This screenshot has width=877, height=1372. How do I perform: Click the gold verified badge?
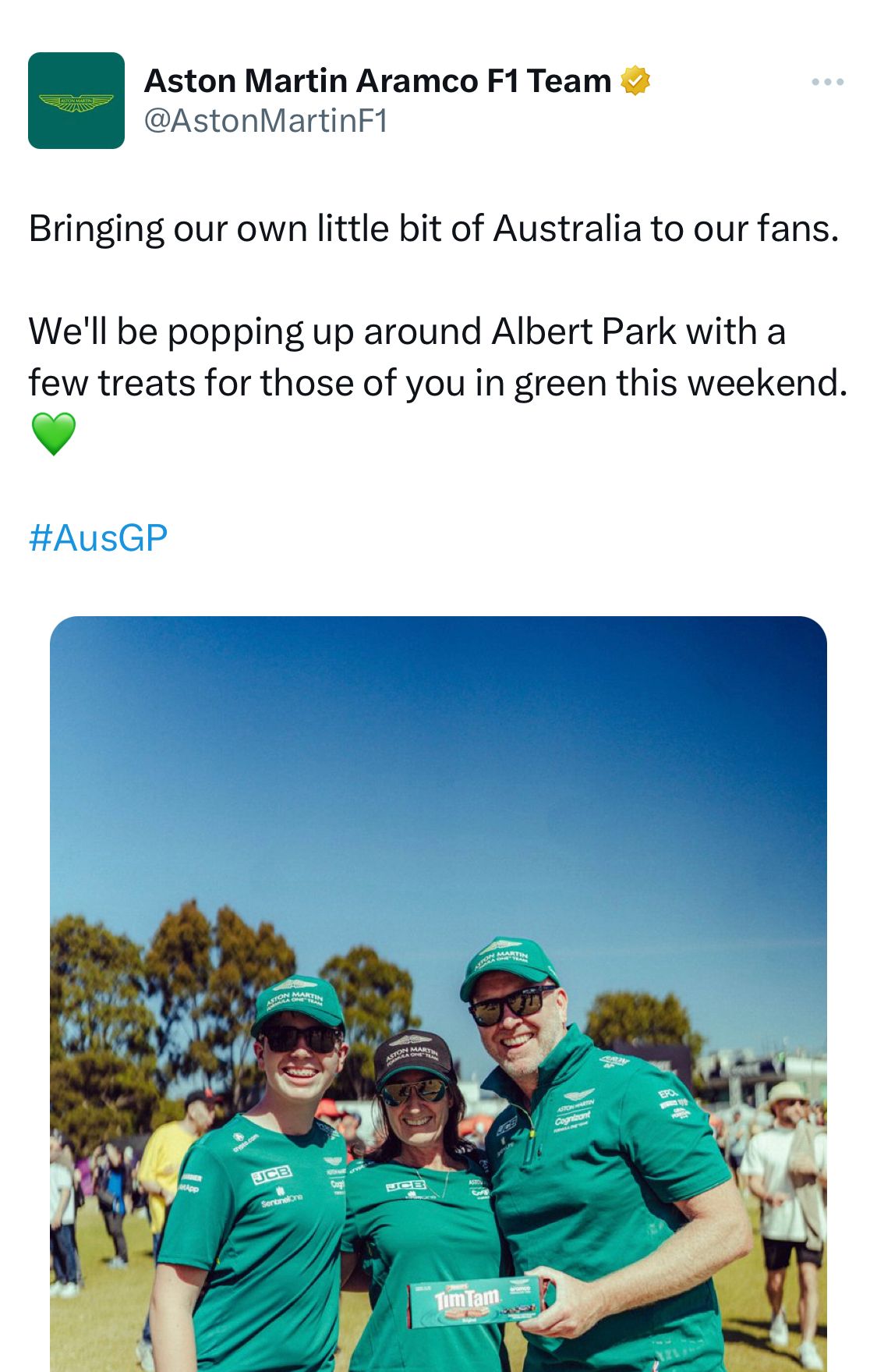pos(635,81)
